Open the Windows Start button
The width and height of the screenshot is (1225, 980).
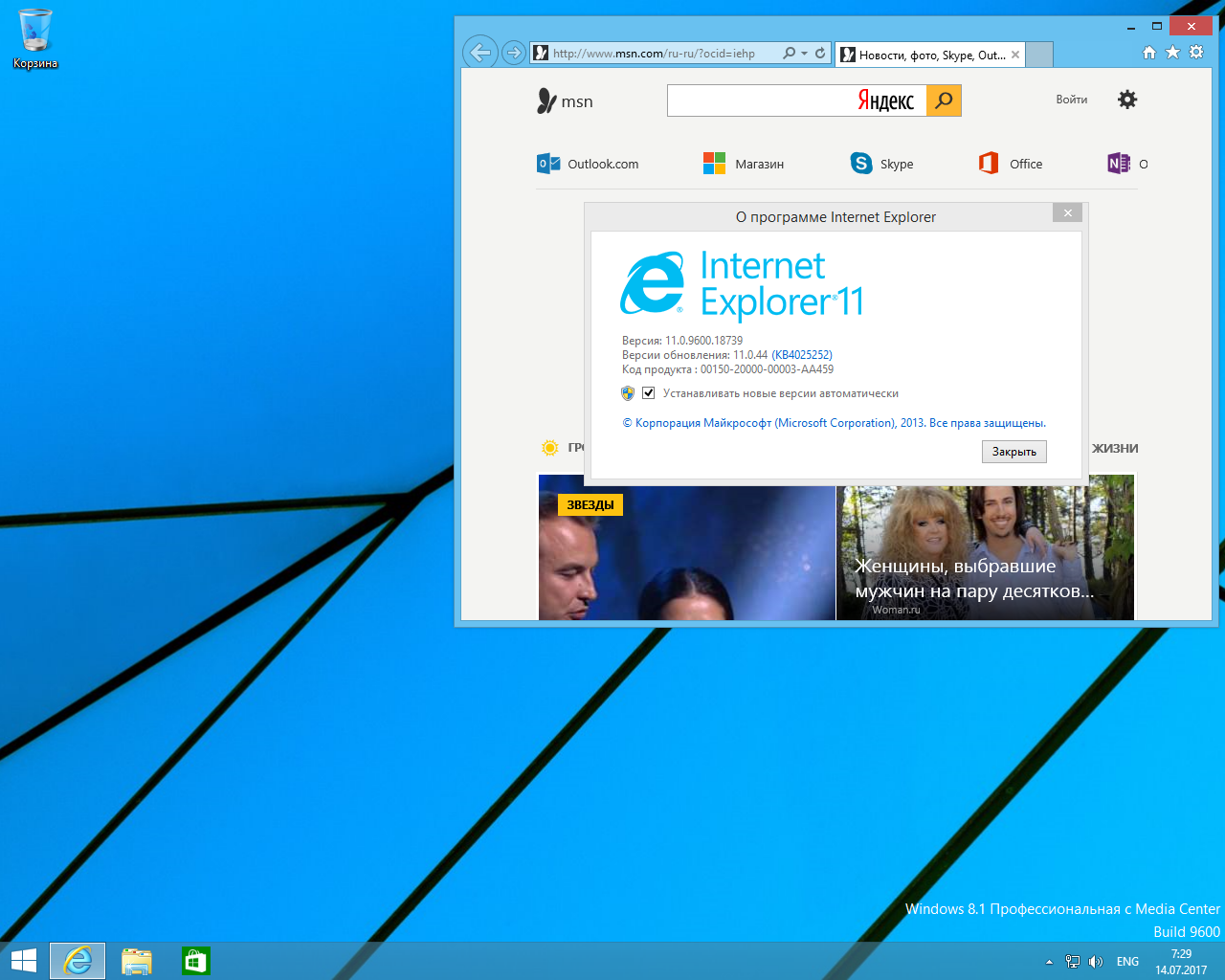coord(23,961)
